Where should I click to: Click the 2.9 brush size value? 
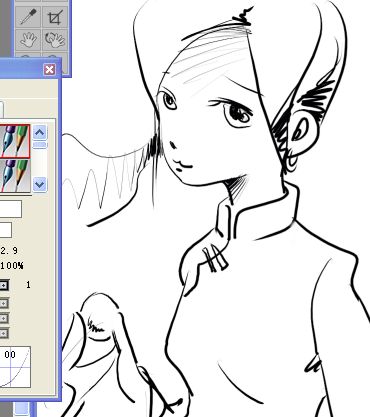pyautogui.click(x=9, y=250)
